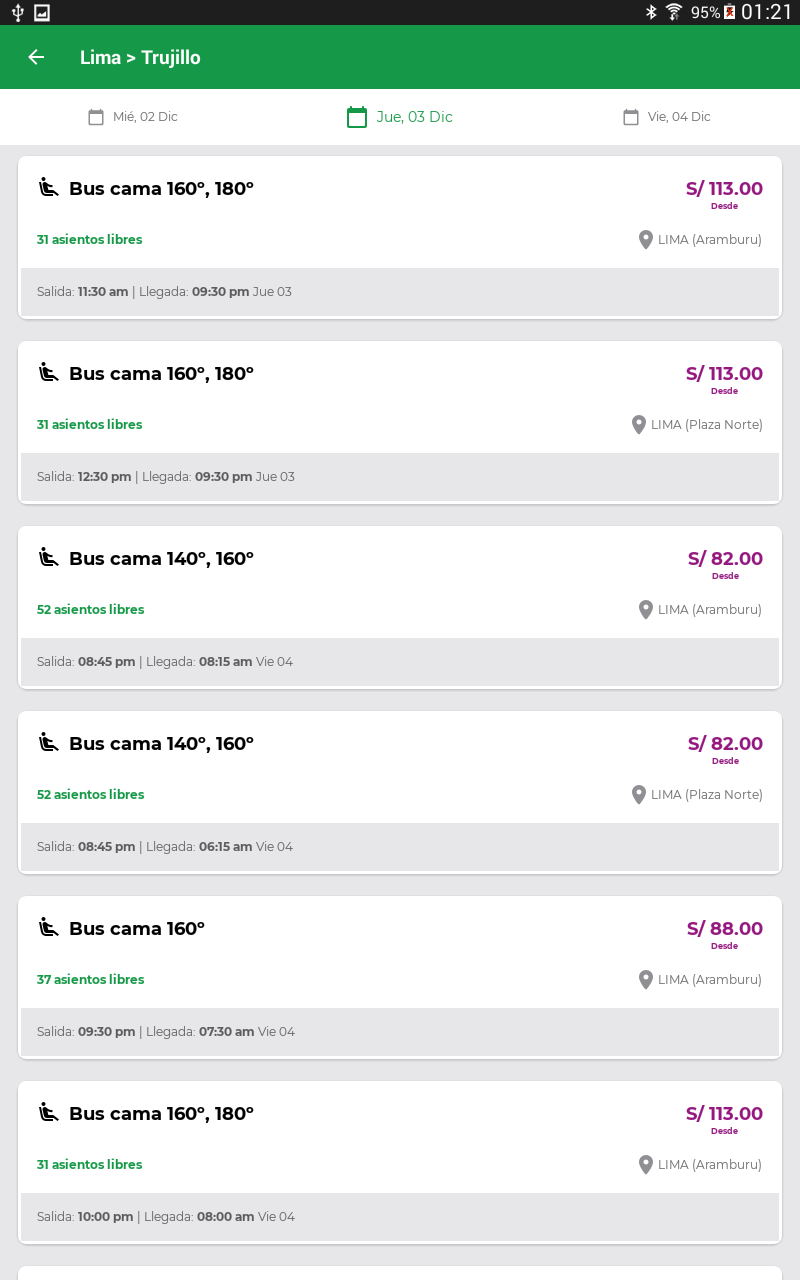Click calendar icon beside Mié, 02 Dic
Image resolution: width=800 pixels, height=1280 pixels.
pos(96,117)
